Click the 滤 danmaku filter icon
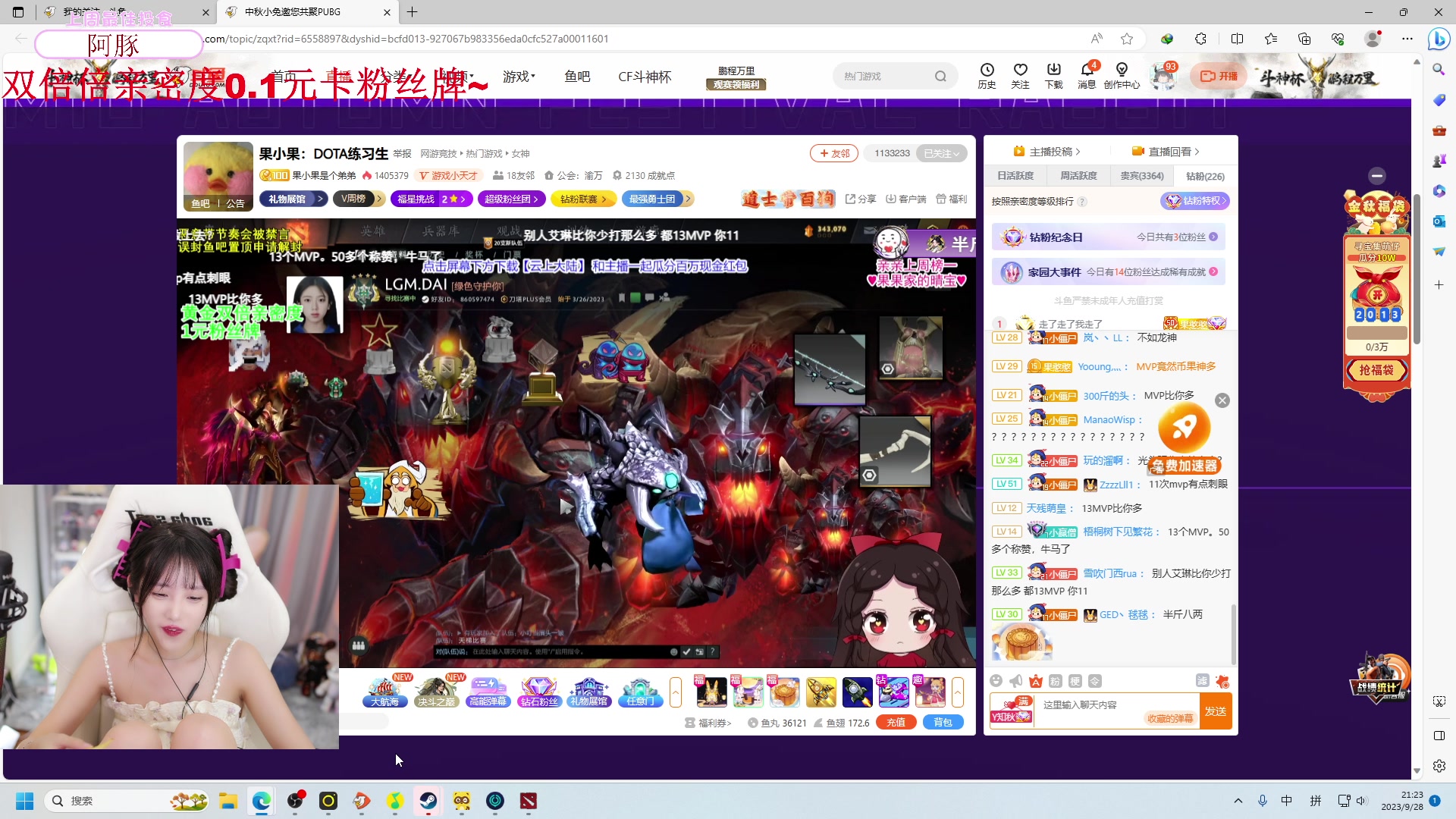This screenshot has width=1456, height=819. pyautogui.click(x=1203, y=680)
